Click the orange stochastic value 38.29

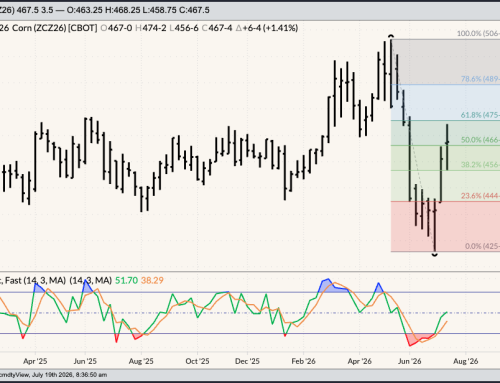(x=152, y=281)
